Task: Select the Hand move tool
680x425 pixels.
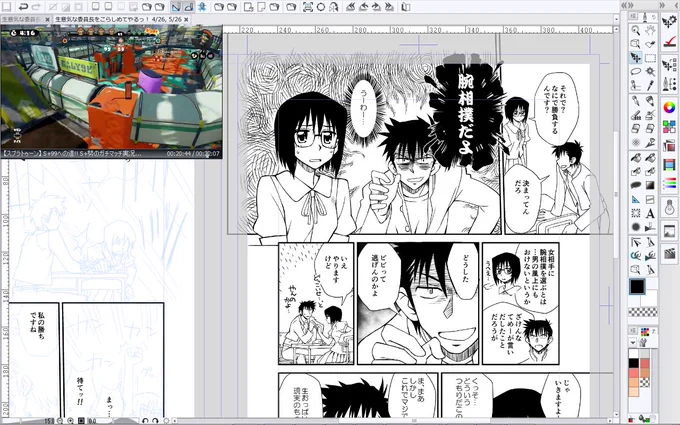Action: coord(650,30)
